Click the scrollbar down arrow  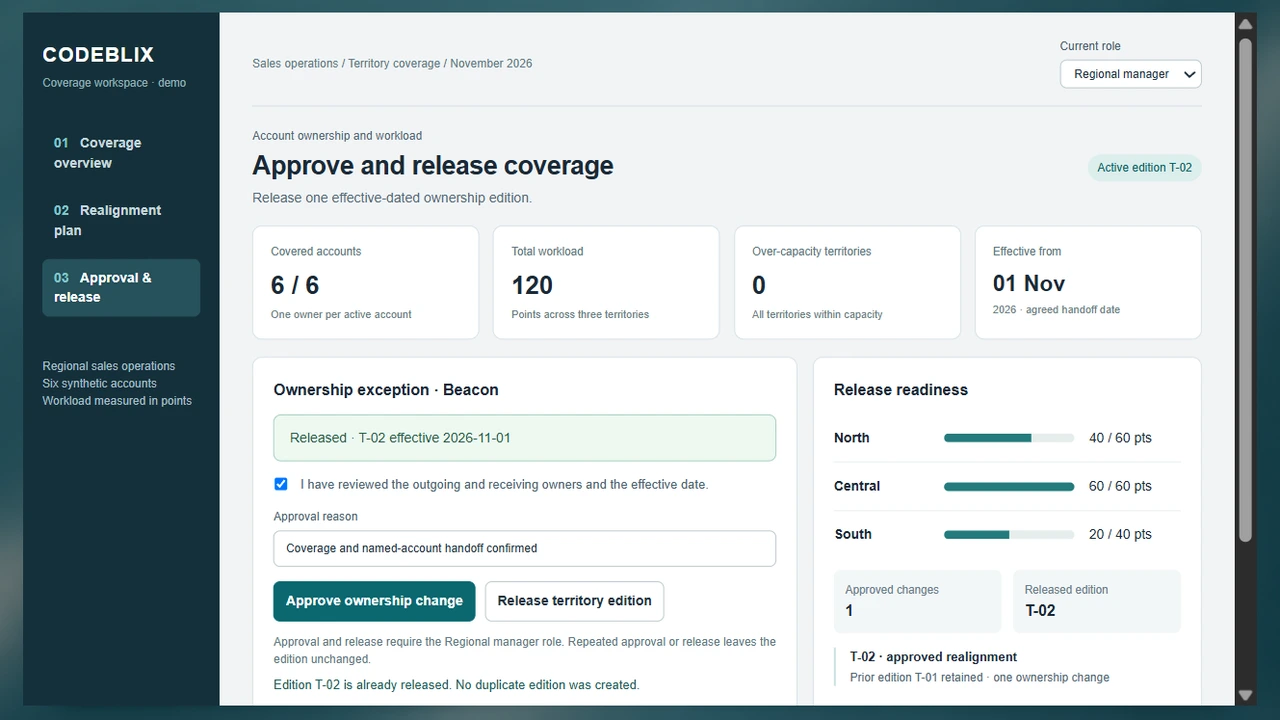(x=1245, y=695)
